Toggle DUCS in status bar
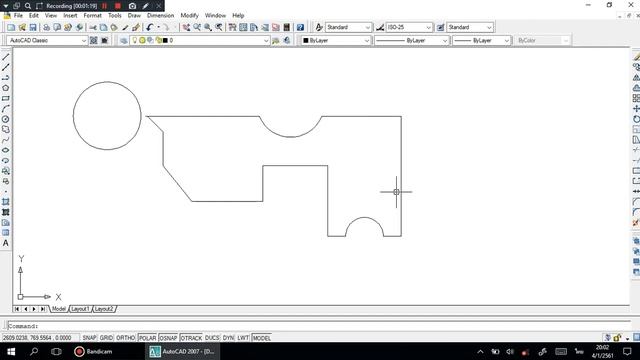 [212, 338]
